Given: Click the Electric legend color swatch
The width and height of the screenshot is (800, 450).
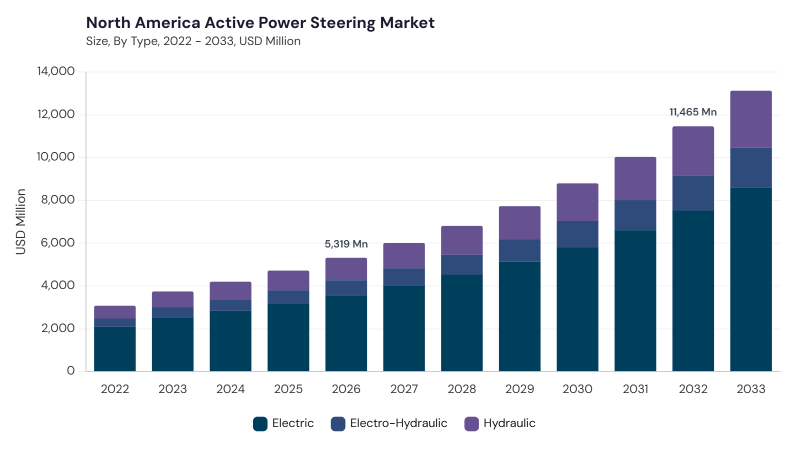Looking at the screenshot, I should click(x=260, y=424).
